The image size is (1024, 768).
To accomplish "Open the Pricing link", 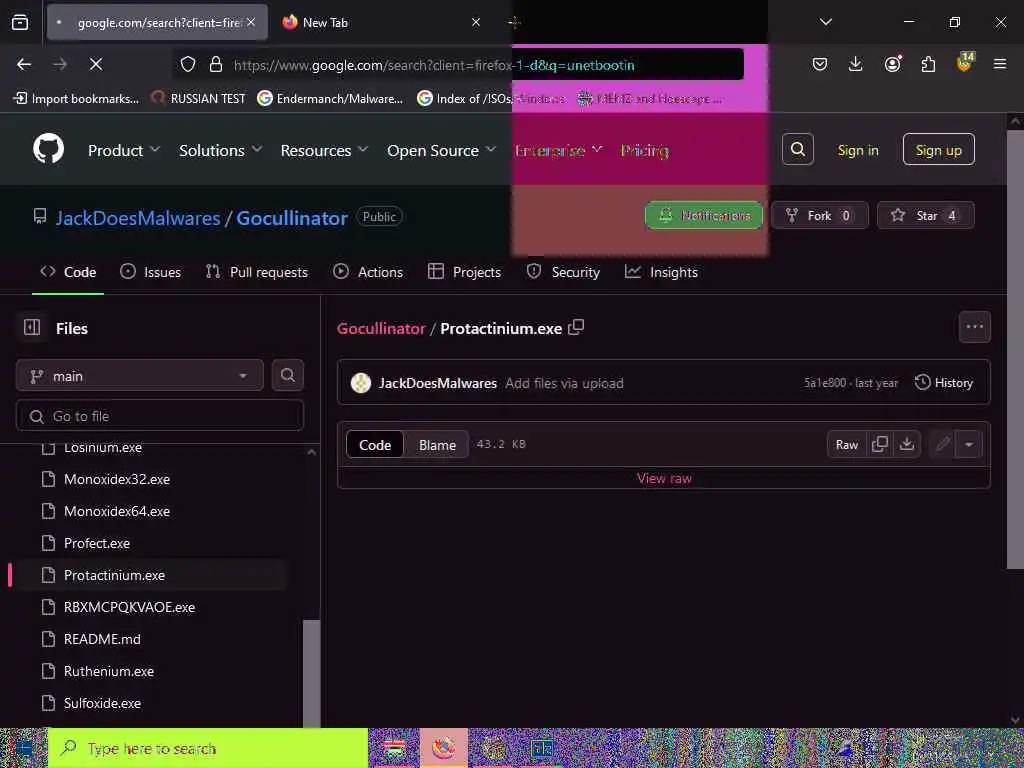I will coord(644,150).
